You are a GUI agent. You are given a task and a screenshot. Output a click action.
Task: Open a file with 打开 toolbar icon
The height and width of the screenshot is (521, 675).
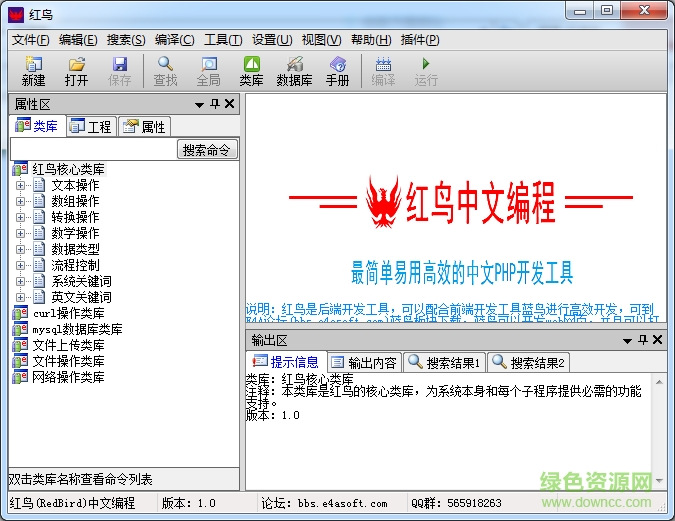coord(77,71)
